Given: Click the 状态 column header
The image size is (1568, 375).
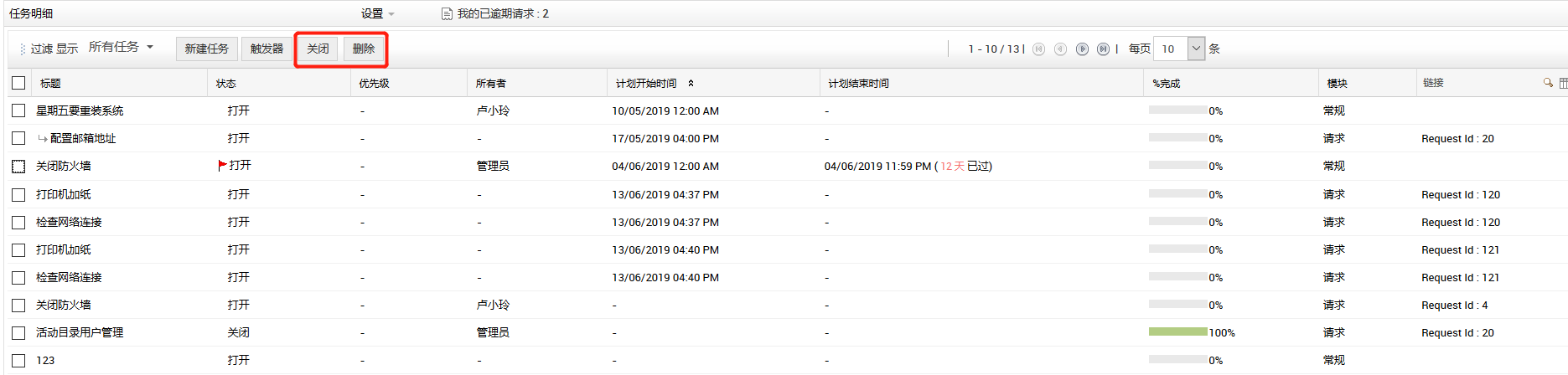Looking at the screenshot, I should pyautogui.click(x=226, y=84).
